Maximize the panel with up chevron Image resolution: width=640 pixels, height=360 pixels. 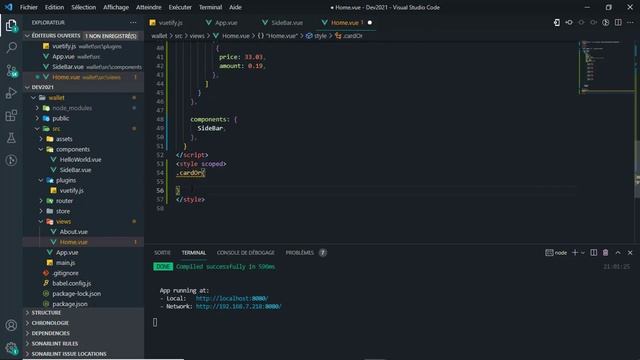coord(618,253)
